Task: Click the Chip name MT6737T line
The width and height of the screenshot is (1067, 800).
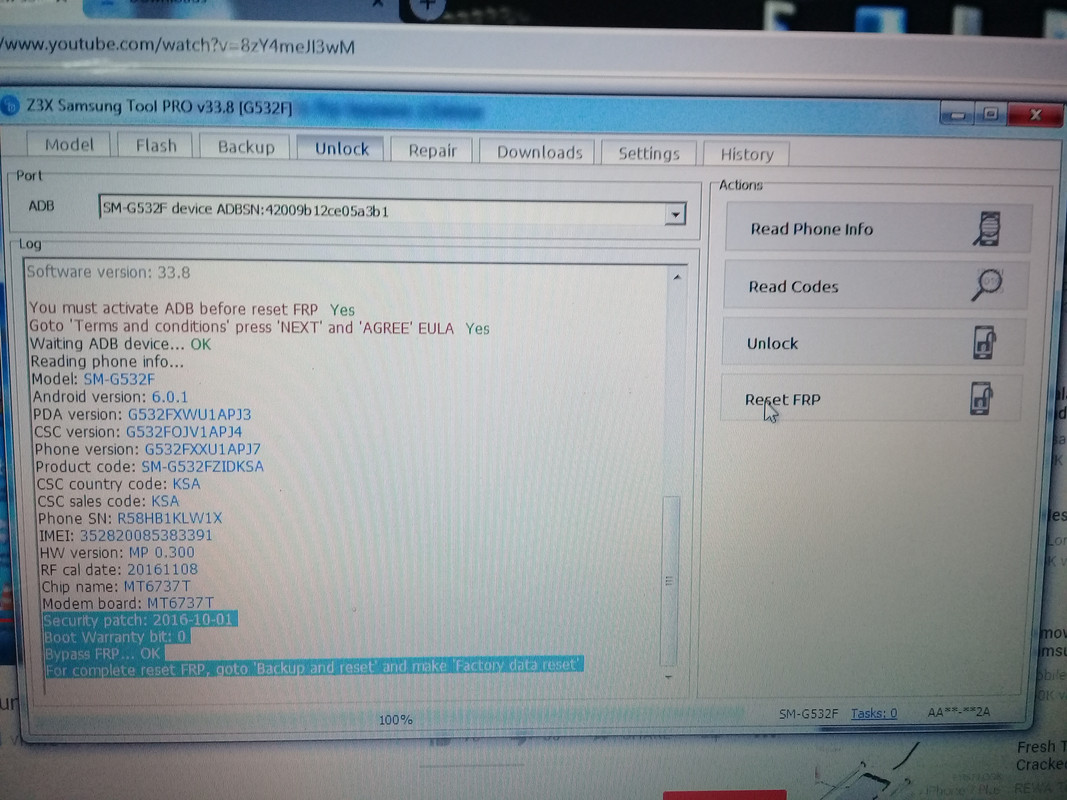Action: pyautogui.click(x=116, y=586)
